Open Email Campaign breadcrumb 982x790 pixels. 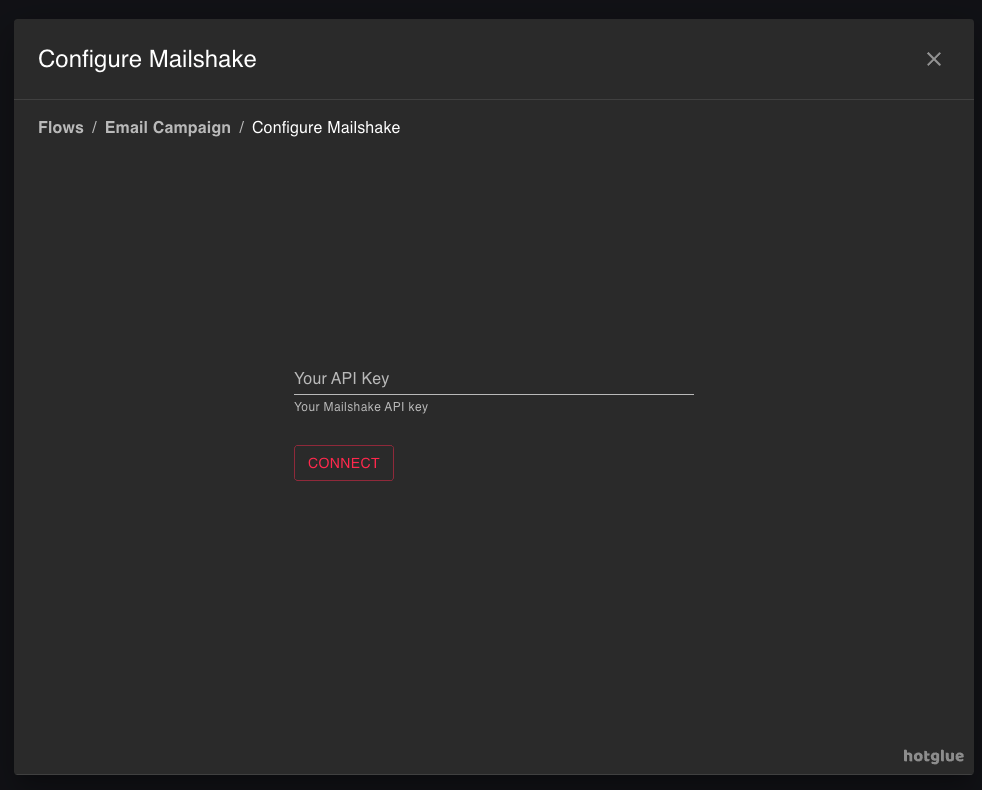168,127
